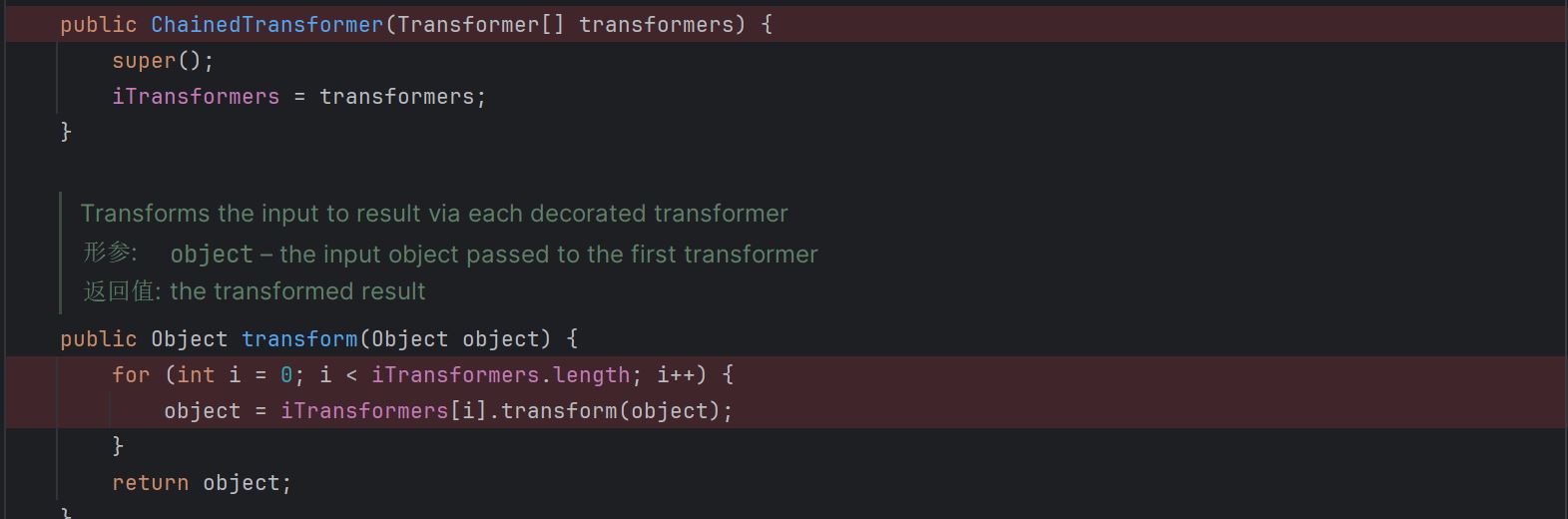Click the Transformer[] parameter type
This screenshot has height=519, width=1568.
(x=481, y=24)
